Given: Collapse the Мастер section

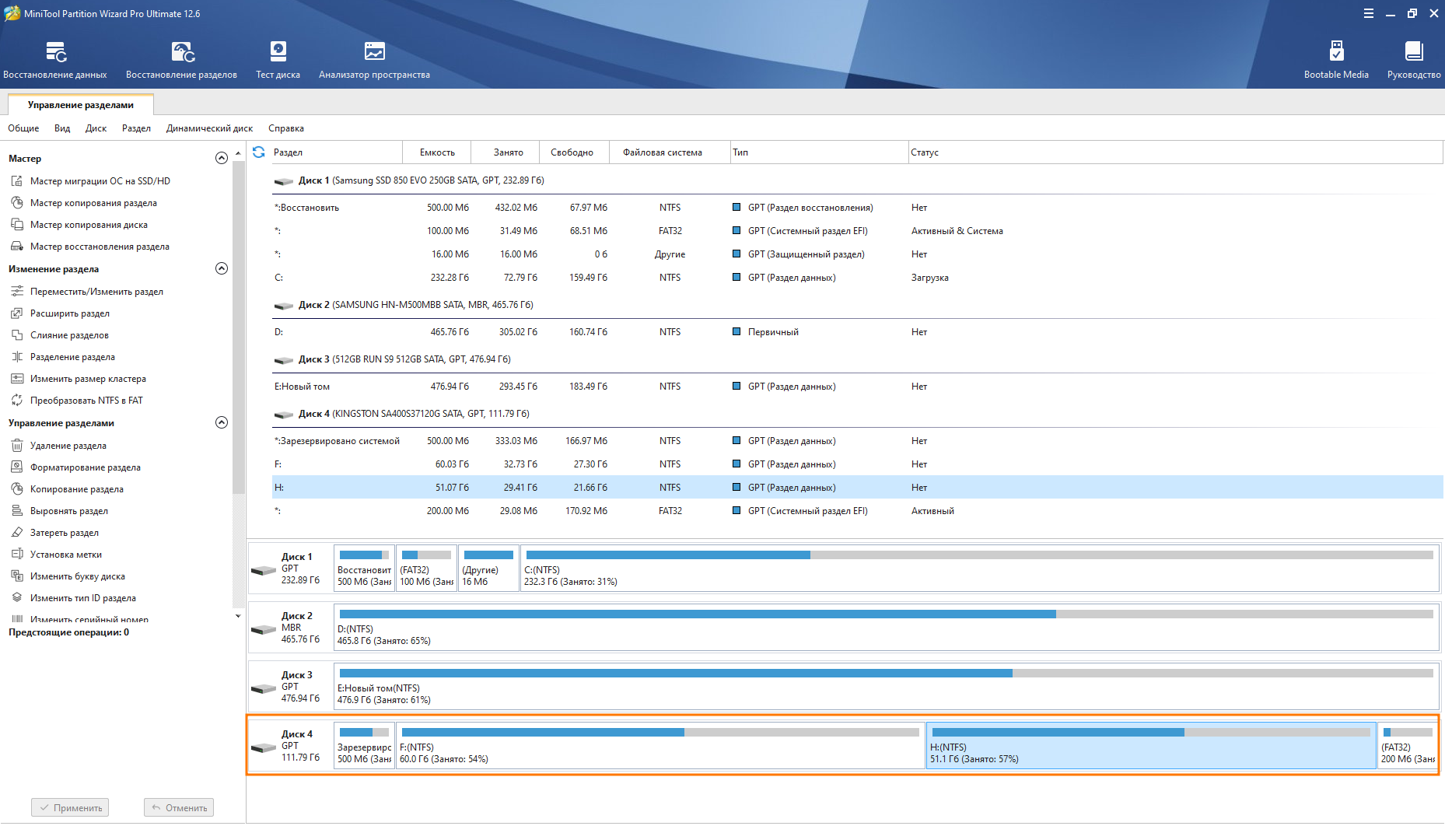Looking at the screenshot, I should 221,159.
